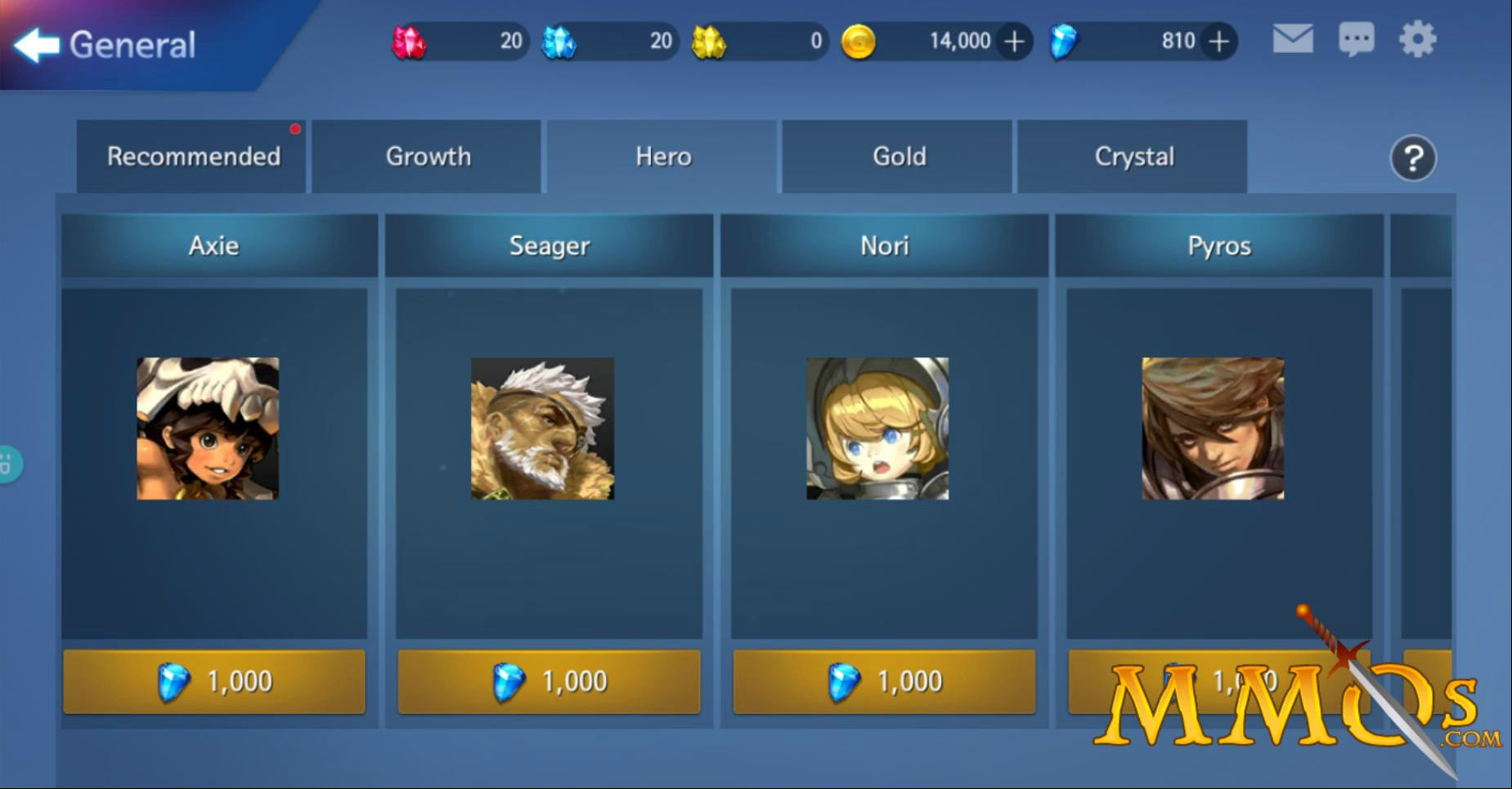Open the mail envelope icon
Viewport: 1512px width, 789px height.
click(1293, 39)
